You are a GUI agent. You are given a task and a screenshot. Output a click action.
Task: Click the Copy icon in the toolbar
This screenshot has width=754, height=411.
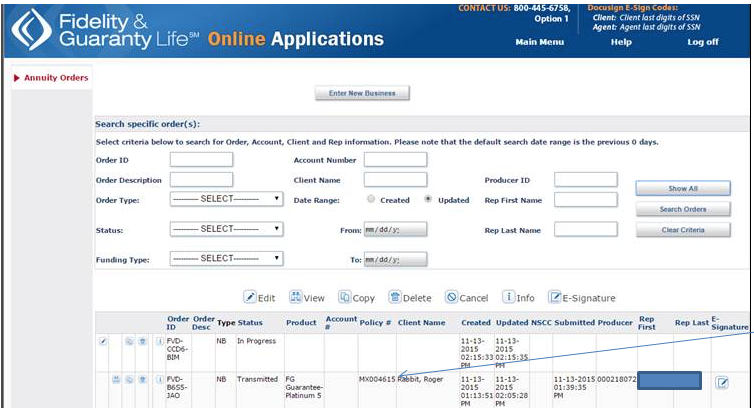pos(345,297)
